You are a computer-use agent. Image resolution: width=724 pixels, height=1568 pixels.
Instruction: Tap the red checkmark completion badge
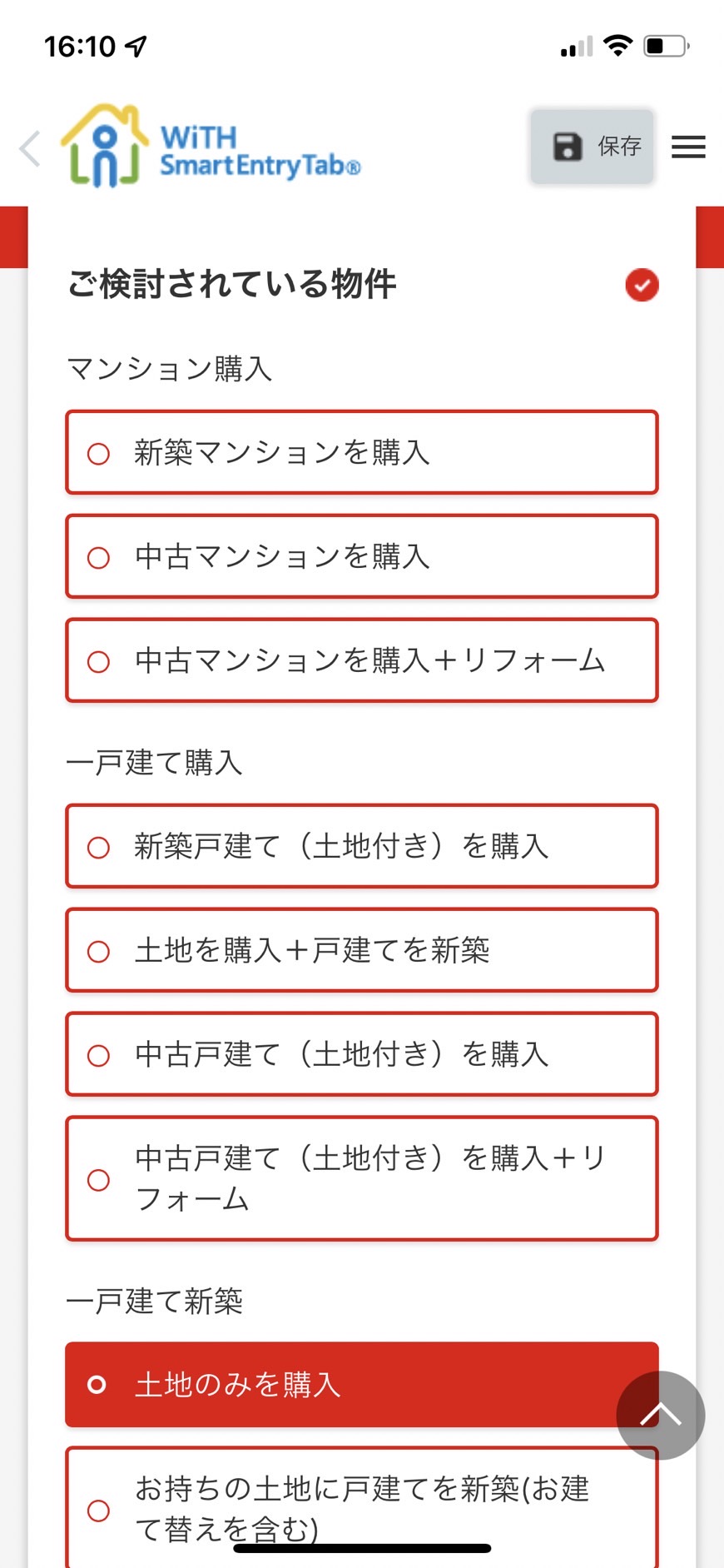click(642, 285)
